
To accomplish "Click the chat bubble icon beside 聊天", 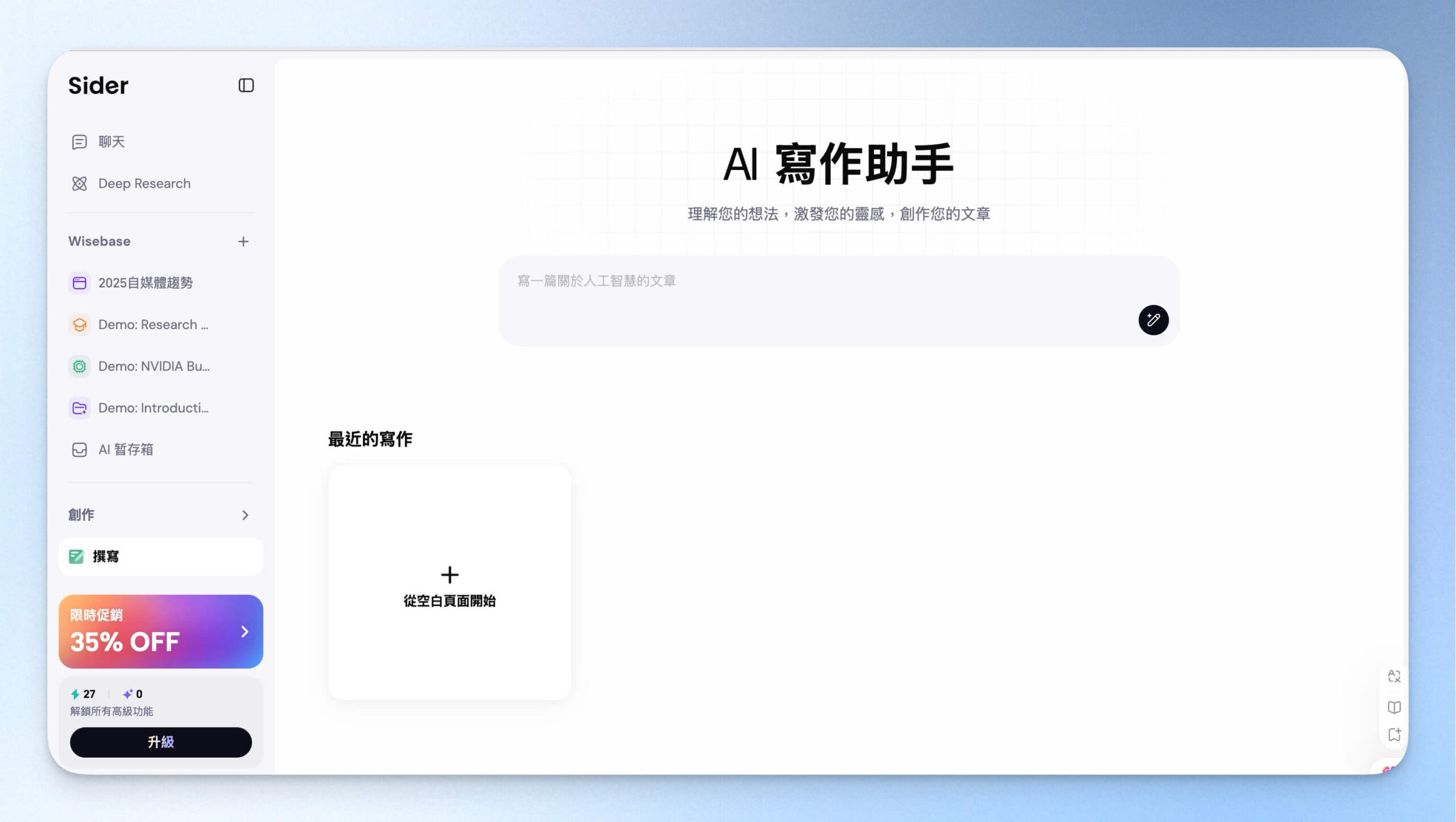I will click(80, 142).
